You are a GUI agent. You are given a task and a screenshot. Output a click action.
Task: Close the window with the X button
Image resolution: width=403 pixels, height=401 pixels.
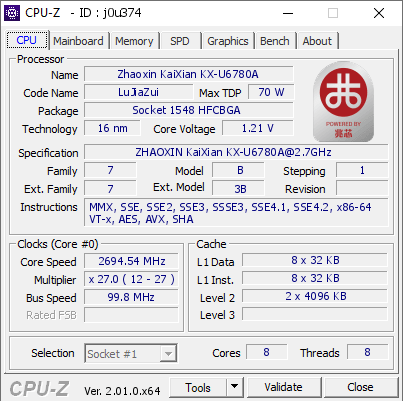point(379,13)
